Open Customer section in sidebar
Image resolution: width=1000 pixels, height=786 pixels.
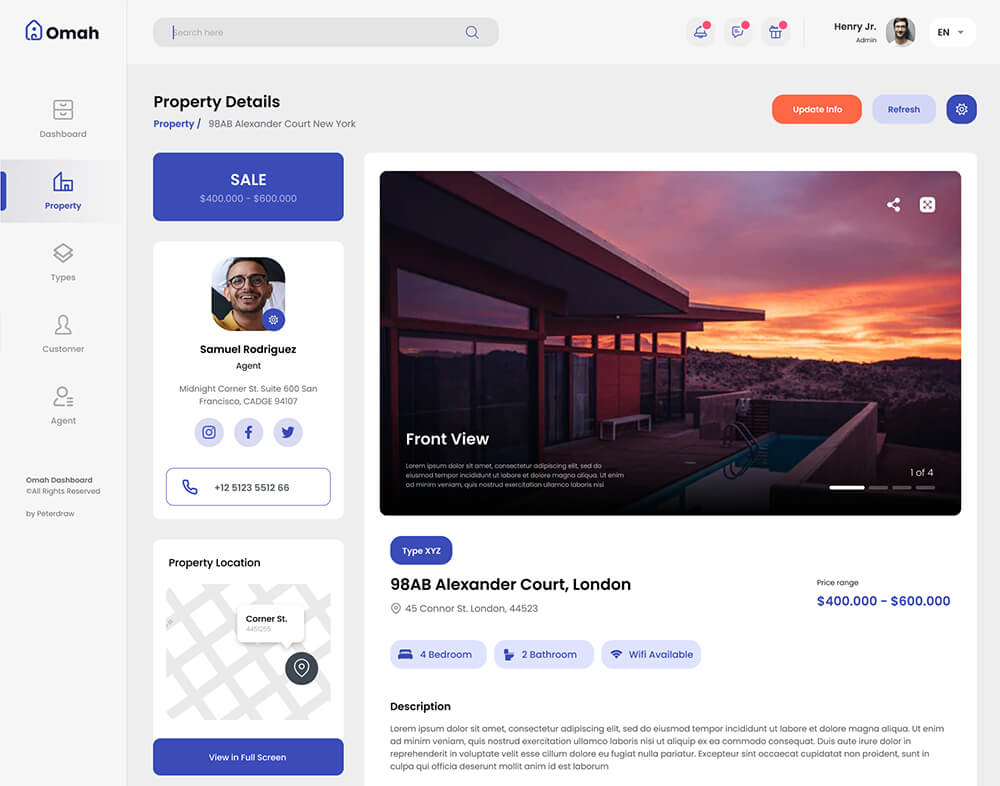pos(63,334)
